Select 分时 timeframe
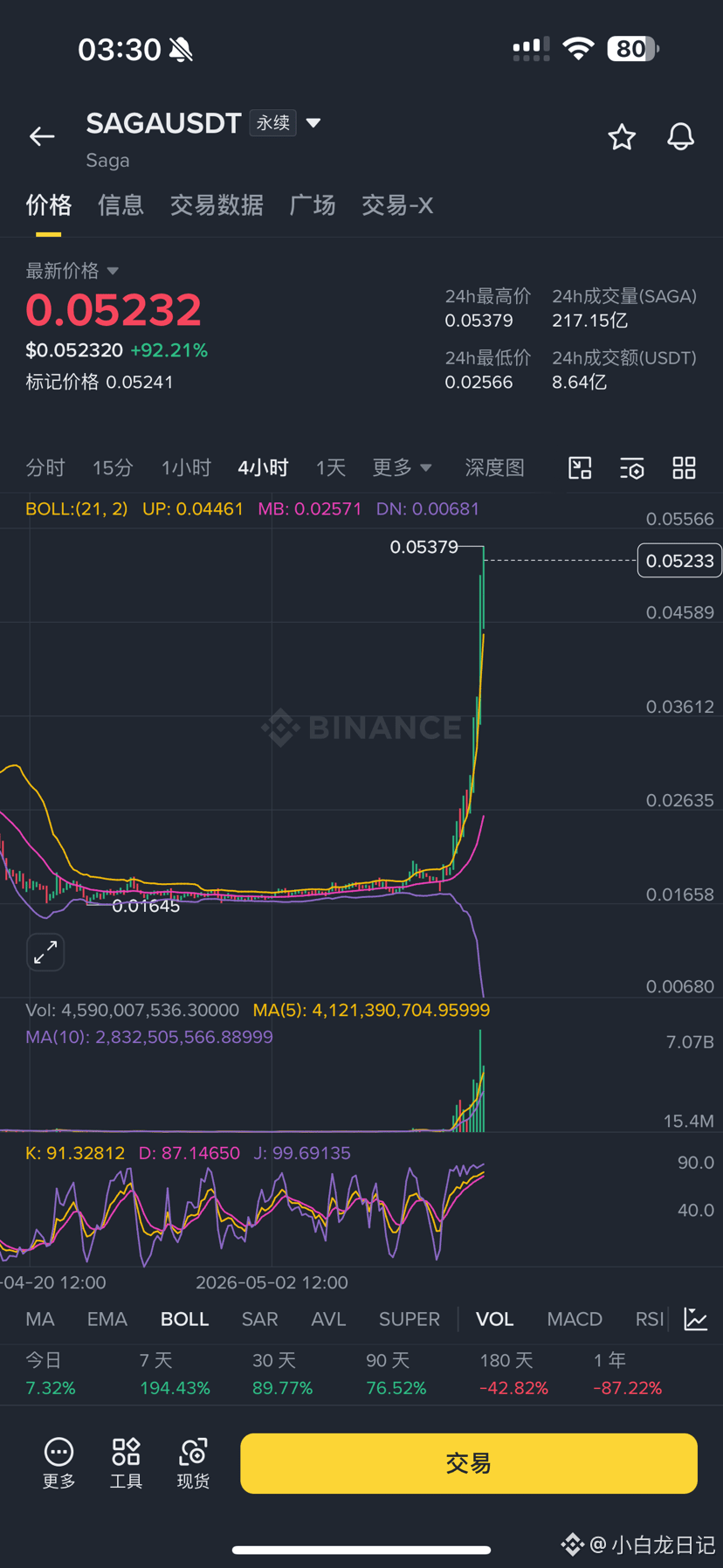 tap(45, 467)
